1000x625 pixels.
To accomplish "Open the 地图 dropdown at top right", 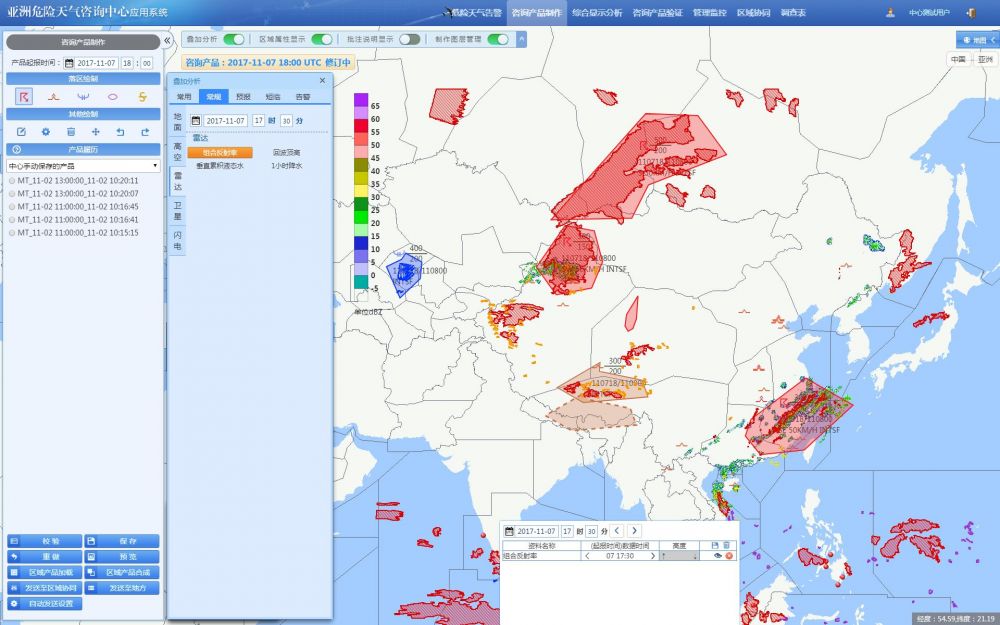I will 976,40.
